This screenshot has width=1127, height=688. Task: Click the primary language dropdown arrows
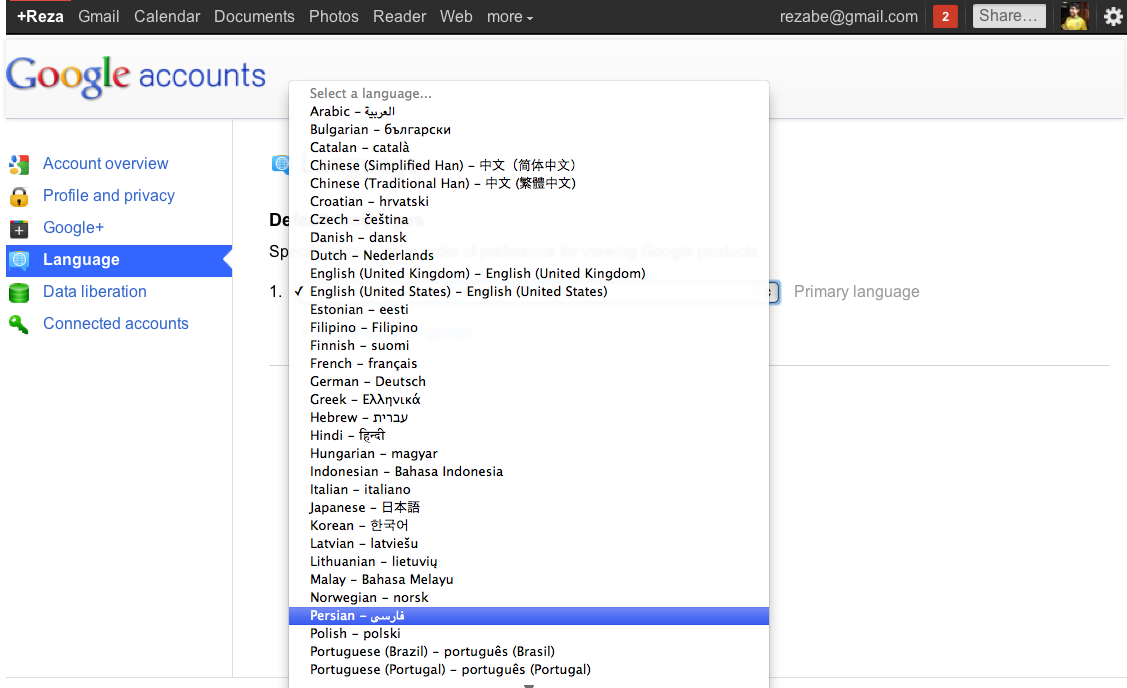(x=773, y=292)
